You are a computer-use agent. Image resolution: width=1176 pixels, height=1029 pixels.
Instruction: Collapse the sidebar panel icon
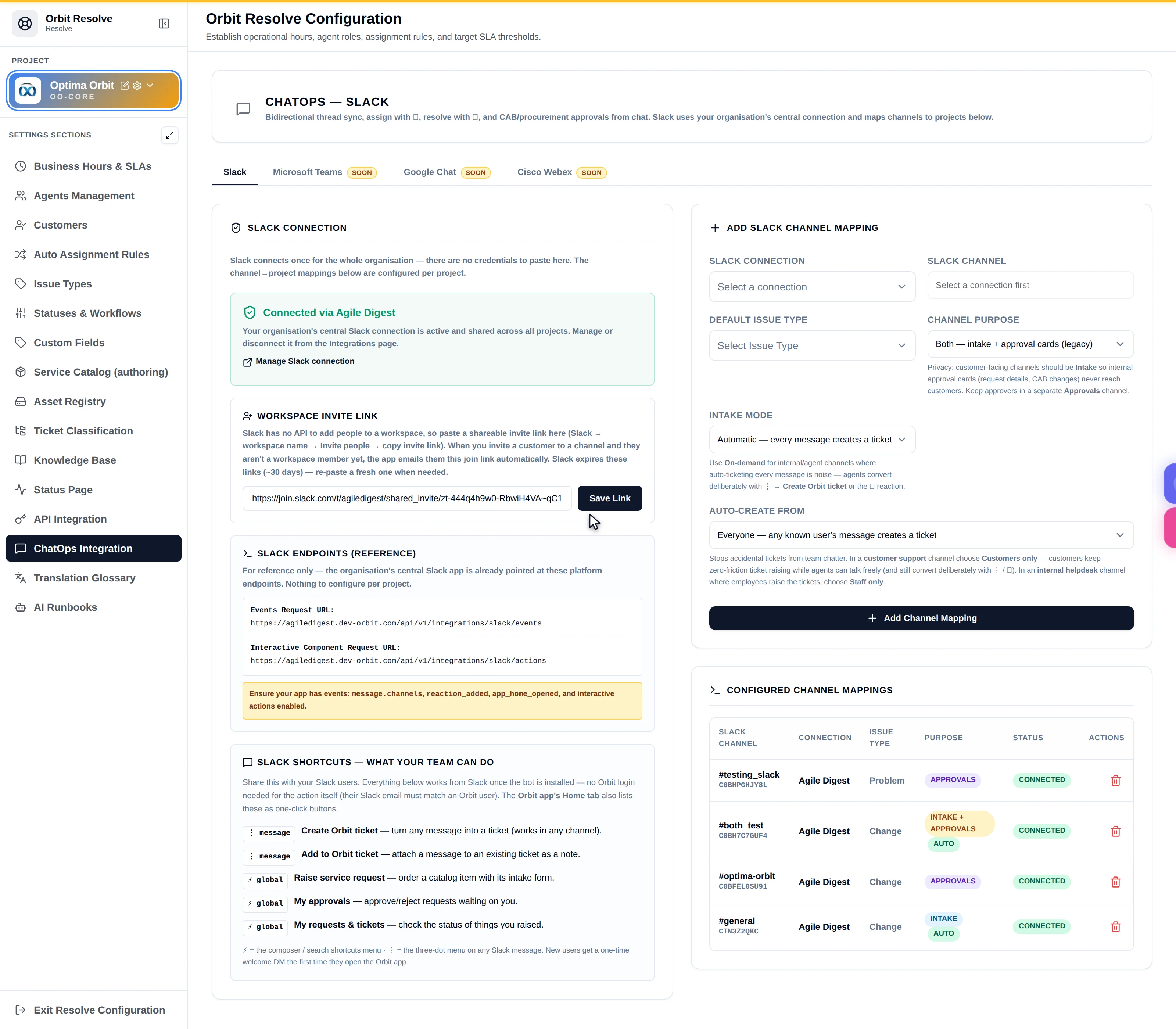click(164, 24)
